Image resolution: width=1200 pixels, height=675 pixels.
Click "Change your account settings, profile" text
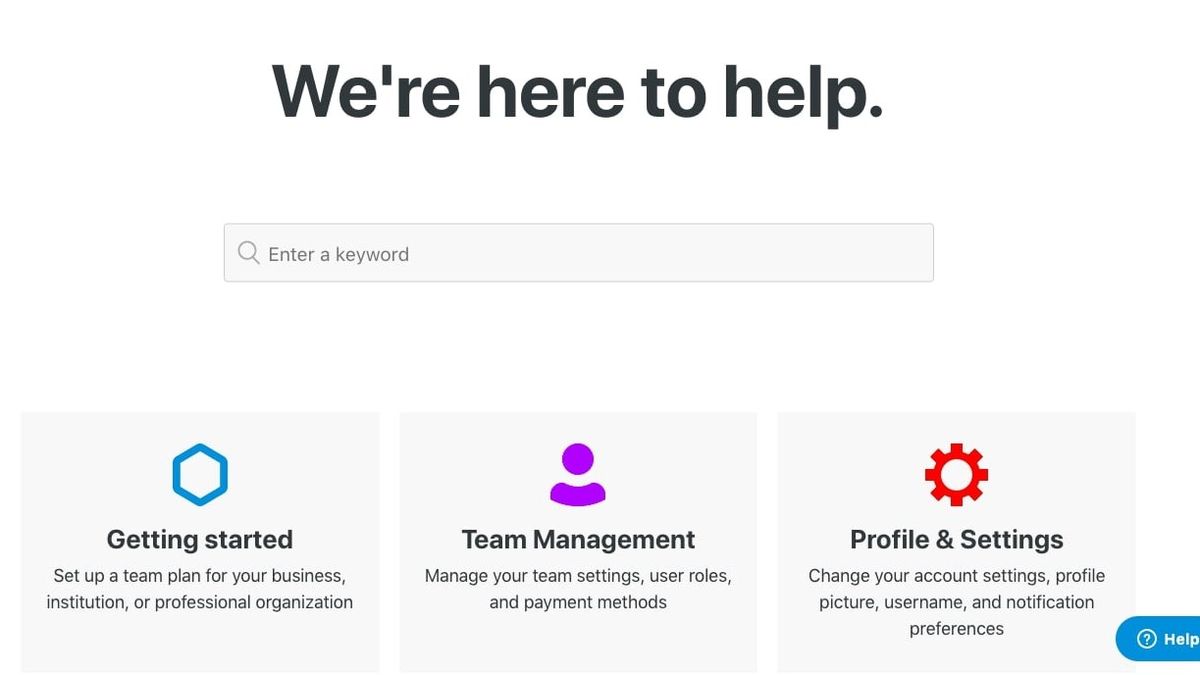coord(956,576)
